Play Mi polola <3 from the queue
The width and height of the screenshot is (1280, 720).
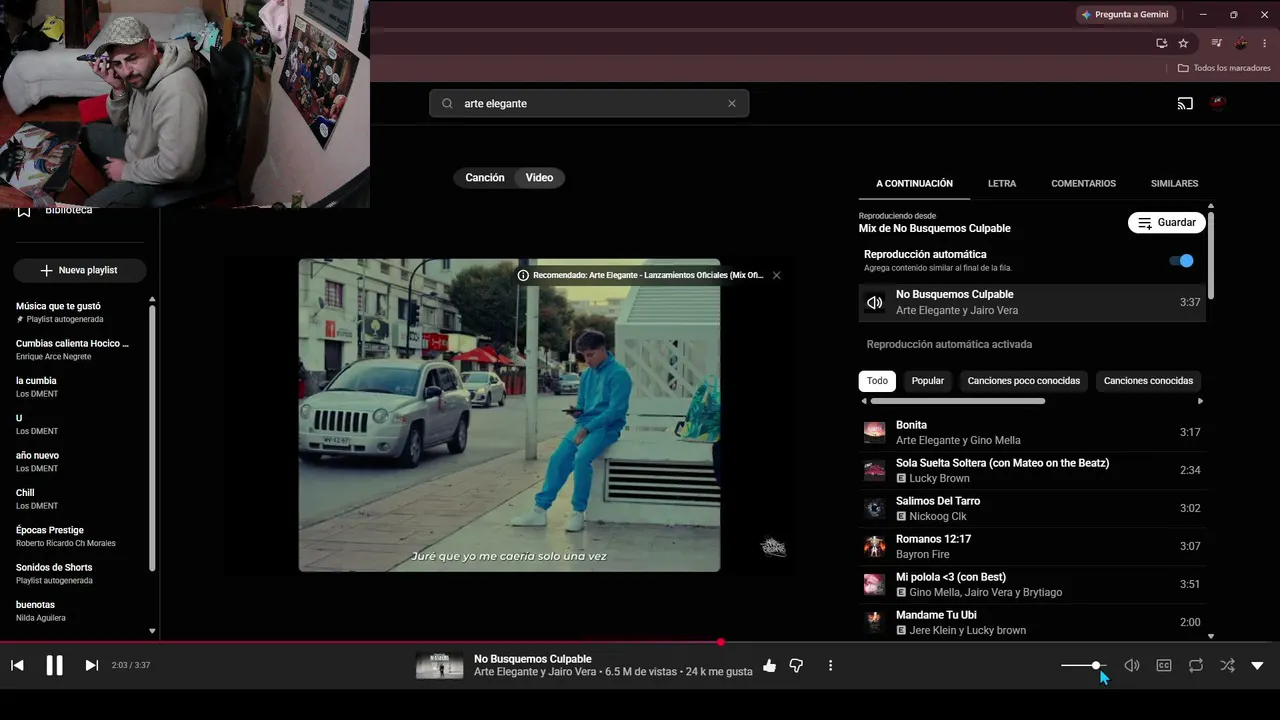[1032, 584]
